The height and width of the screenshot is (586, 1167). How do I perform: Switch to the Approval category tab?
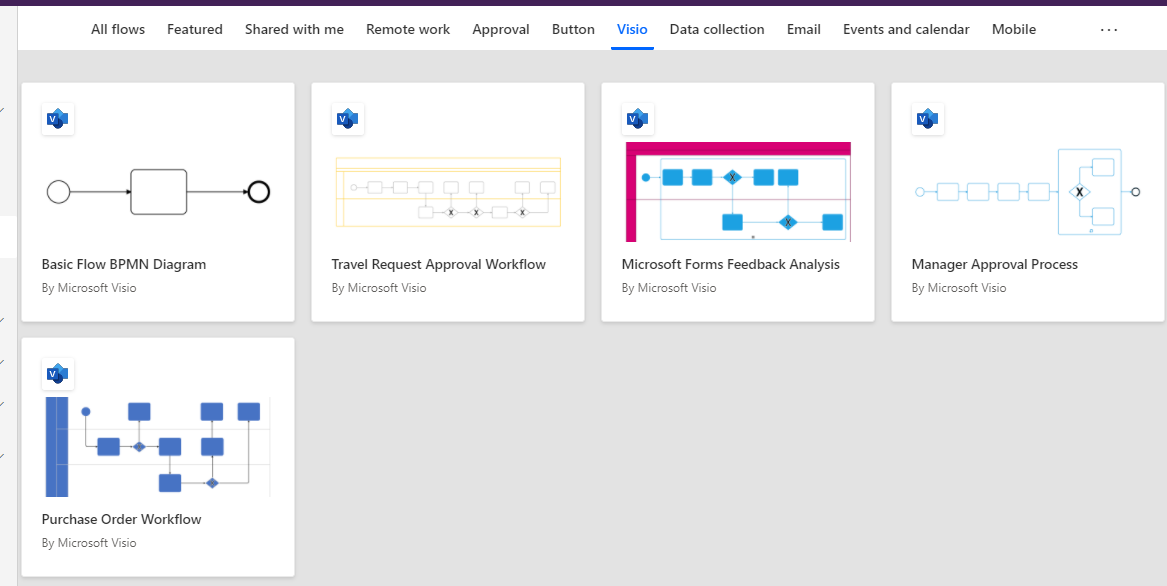(x=500, y=29)
